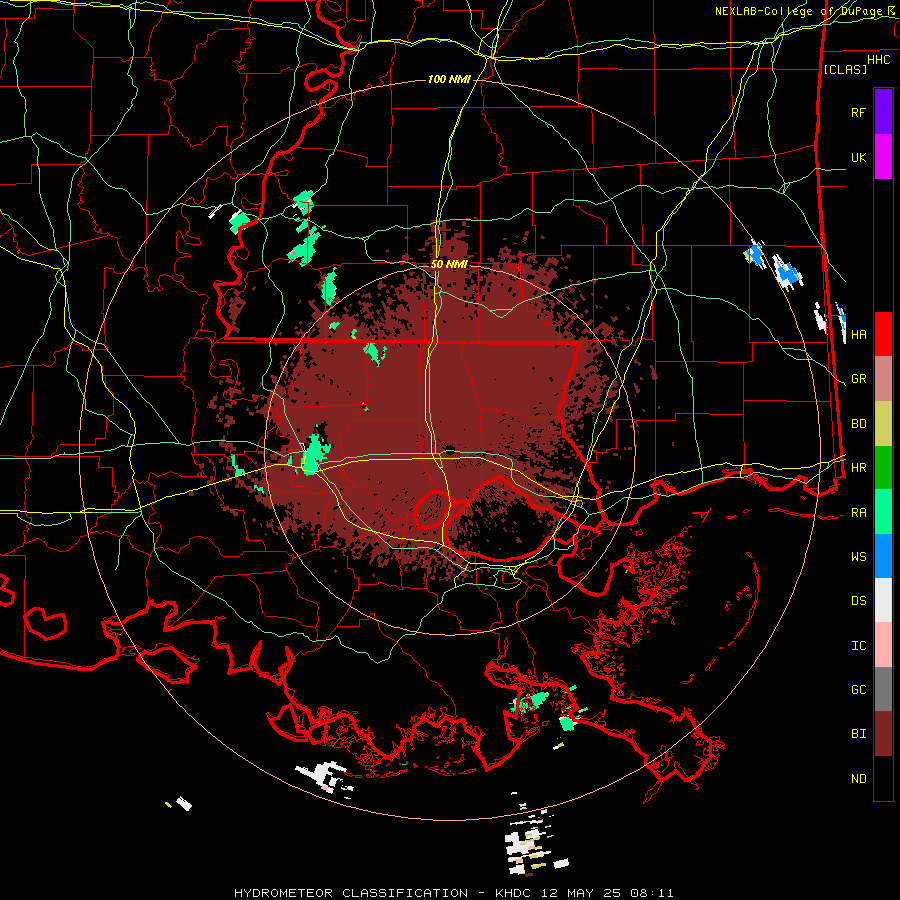900x900 pixels.
Task: Click the BD legend label
Action: (x=858, y=424)
